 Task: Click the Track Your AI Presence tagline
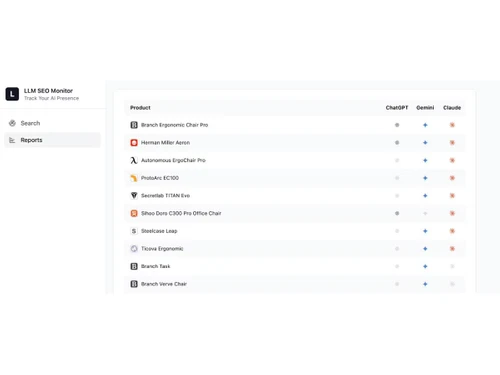coord(52,98)
